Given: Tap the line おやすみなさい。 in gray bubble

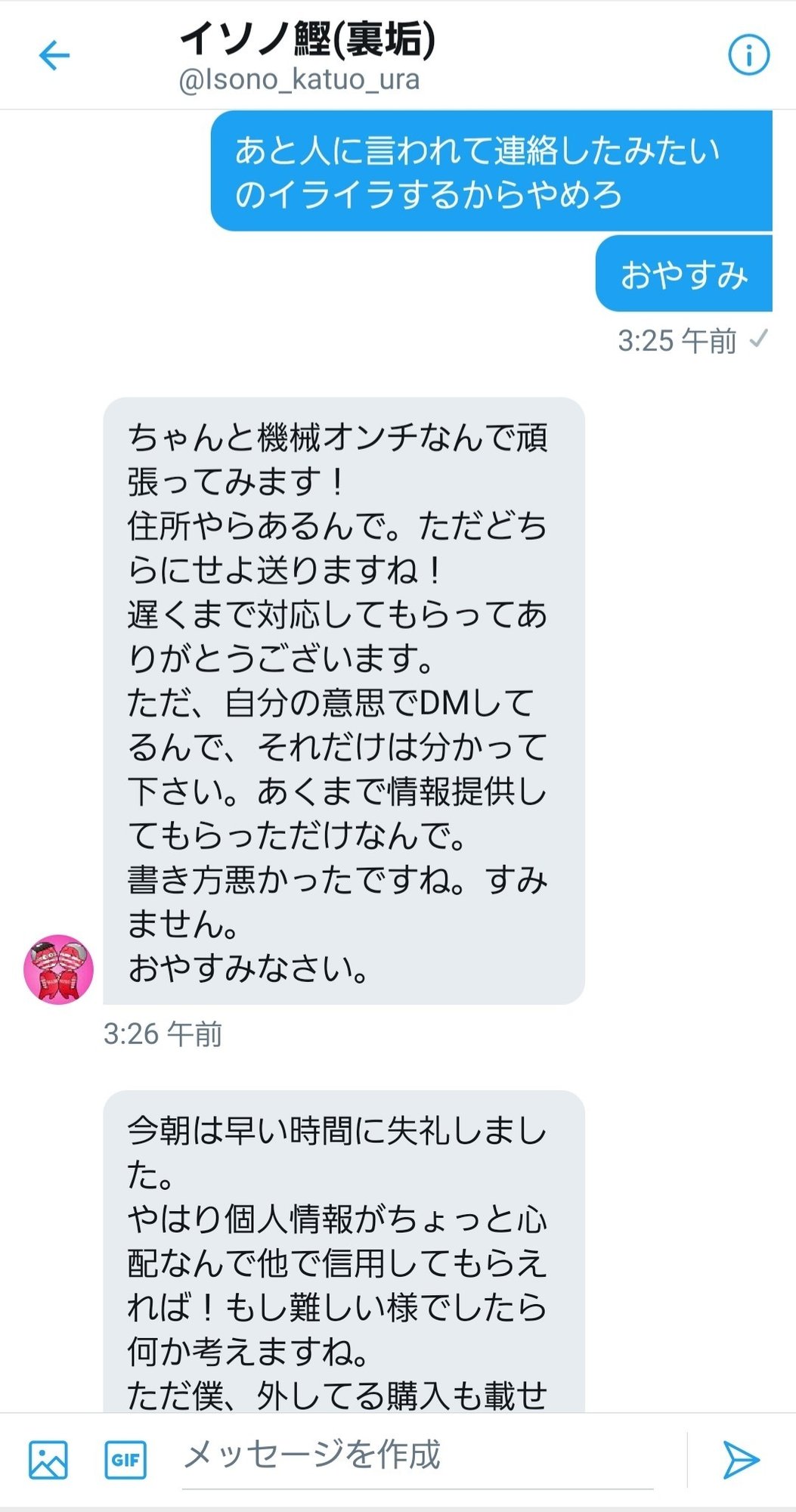Looking at the screenshot, I should [248, 968].
